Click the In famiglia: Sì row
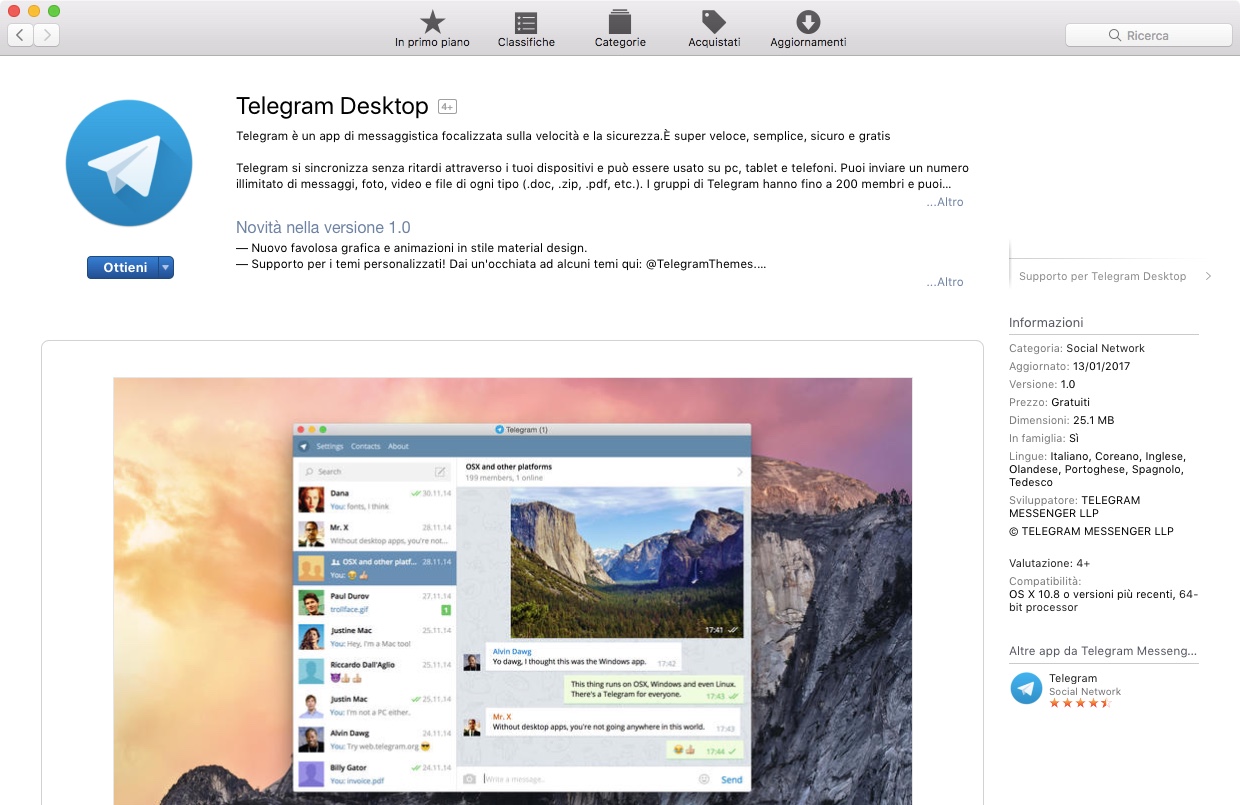1240x805 pixels. [1044, 438]
